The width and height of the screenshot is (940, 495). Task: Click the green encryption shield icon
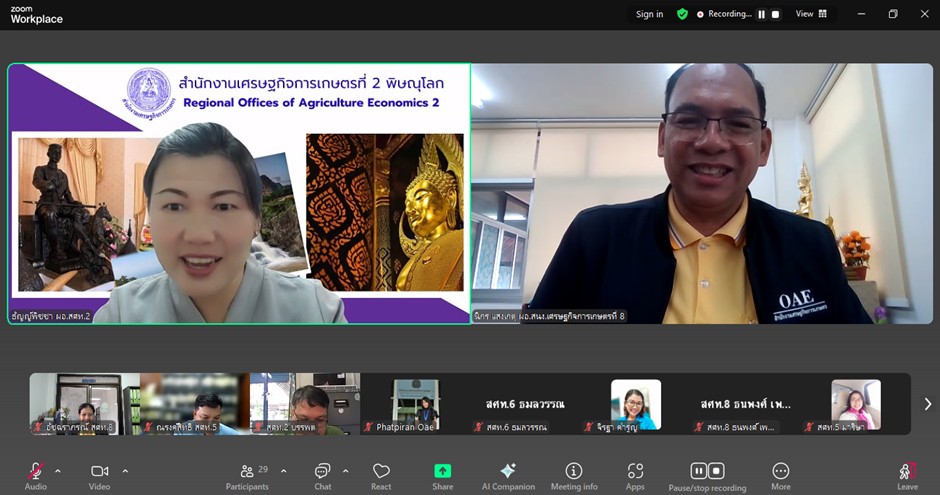(682, 14)
